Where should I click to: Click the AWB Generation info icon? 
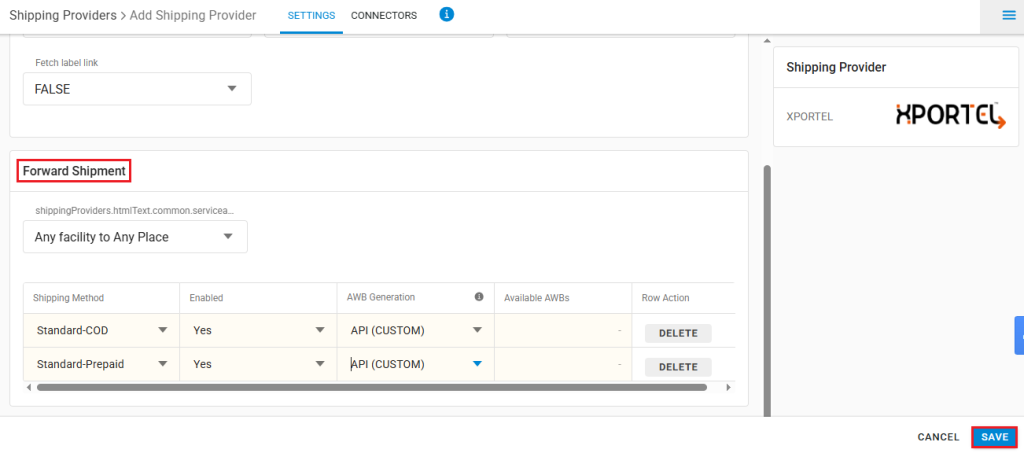coord(479,297)
